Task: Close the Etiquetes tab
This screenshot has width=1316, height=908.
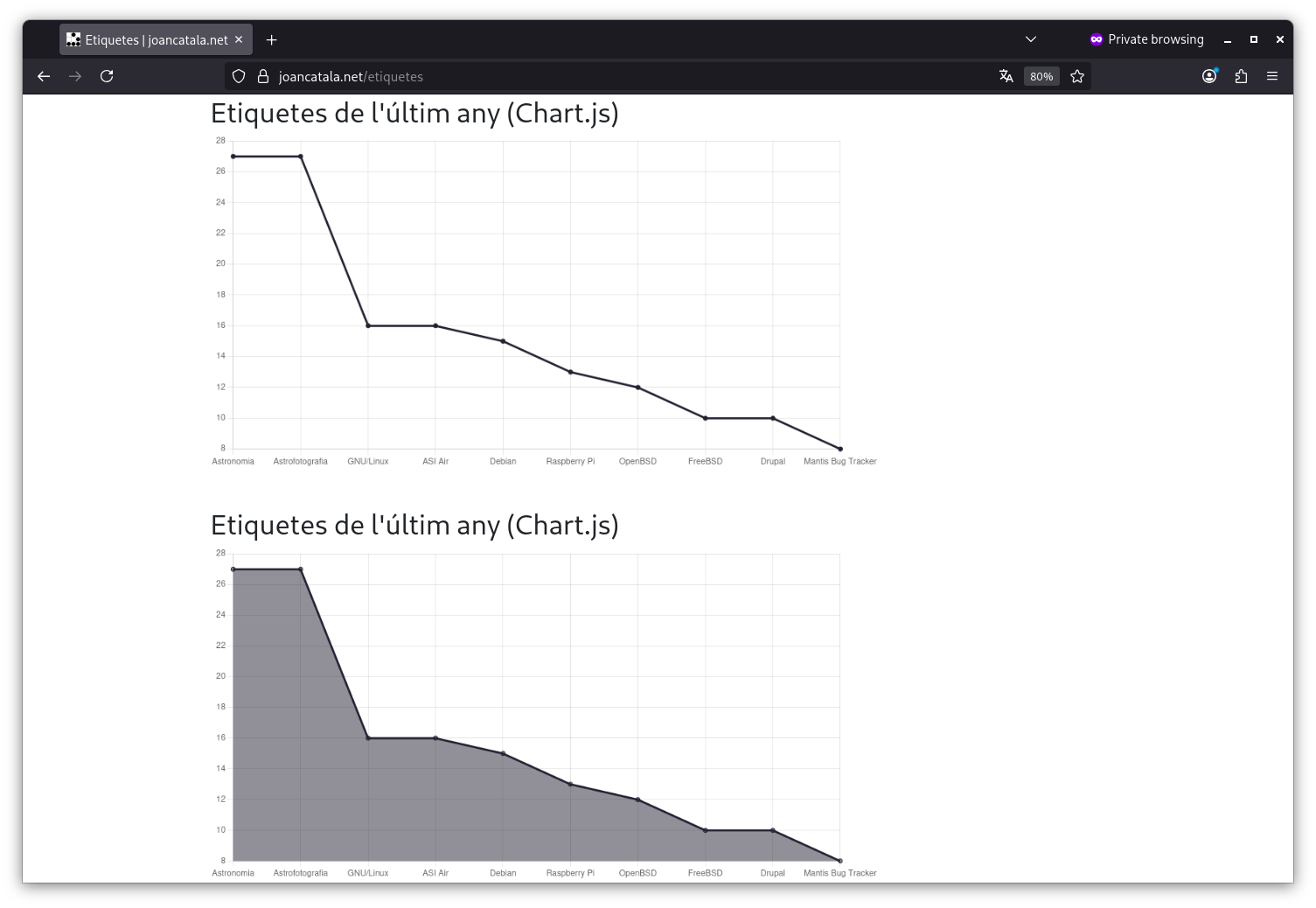Action: tap(239, 39)
